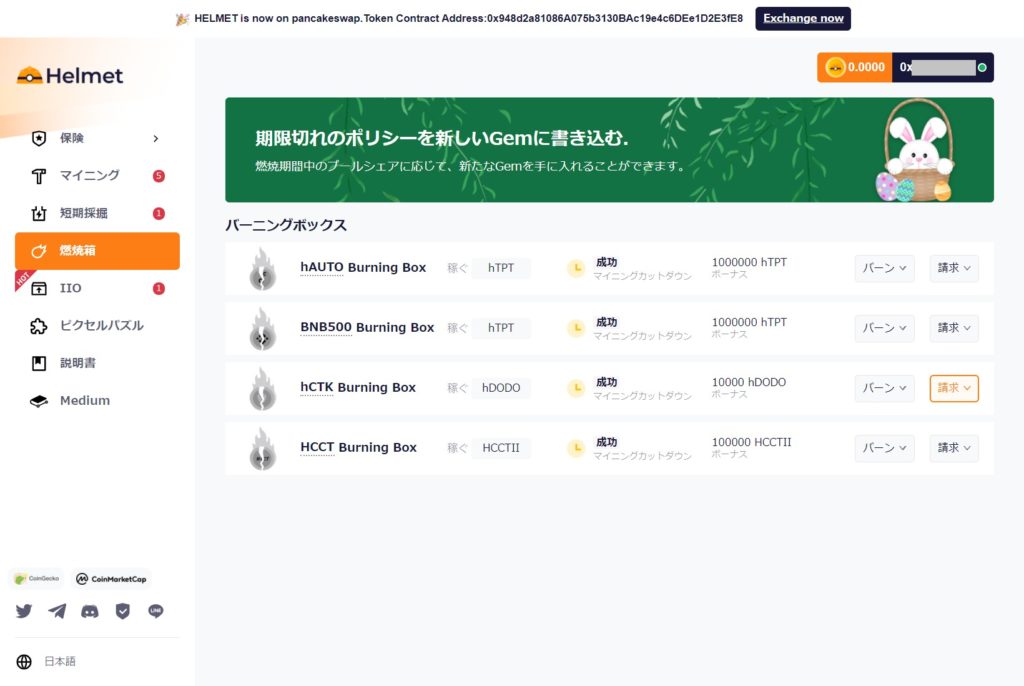
Task: Click the hCTK Burning Box title
Action: (358, 387)
